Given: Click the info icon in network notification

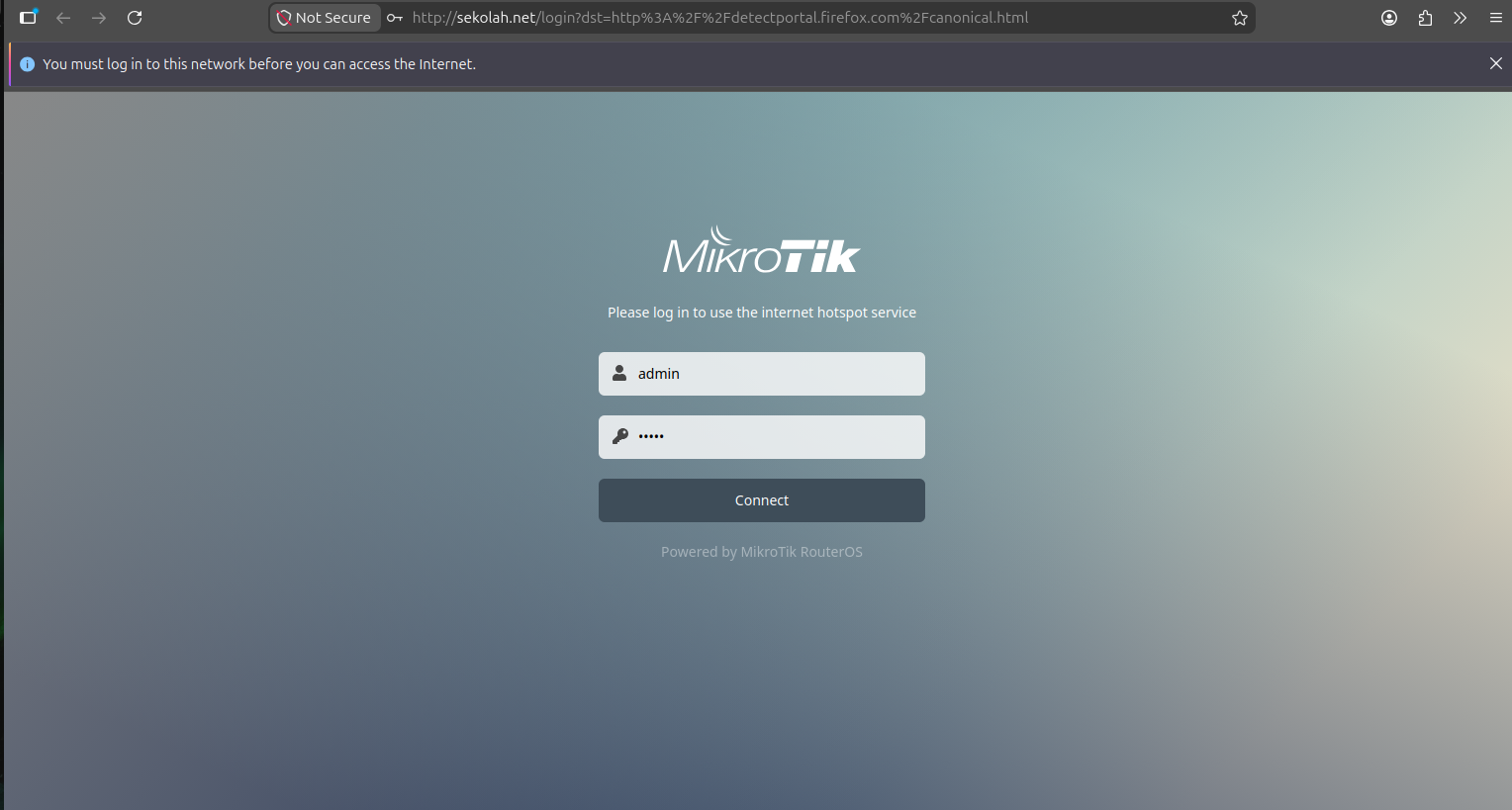Looking at the screenshot, I should point(27,64).
